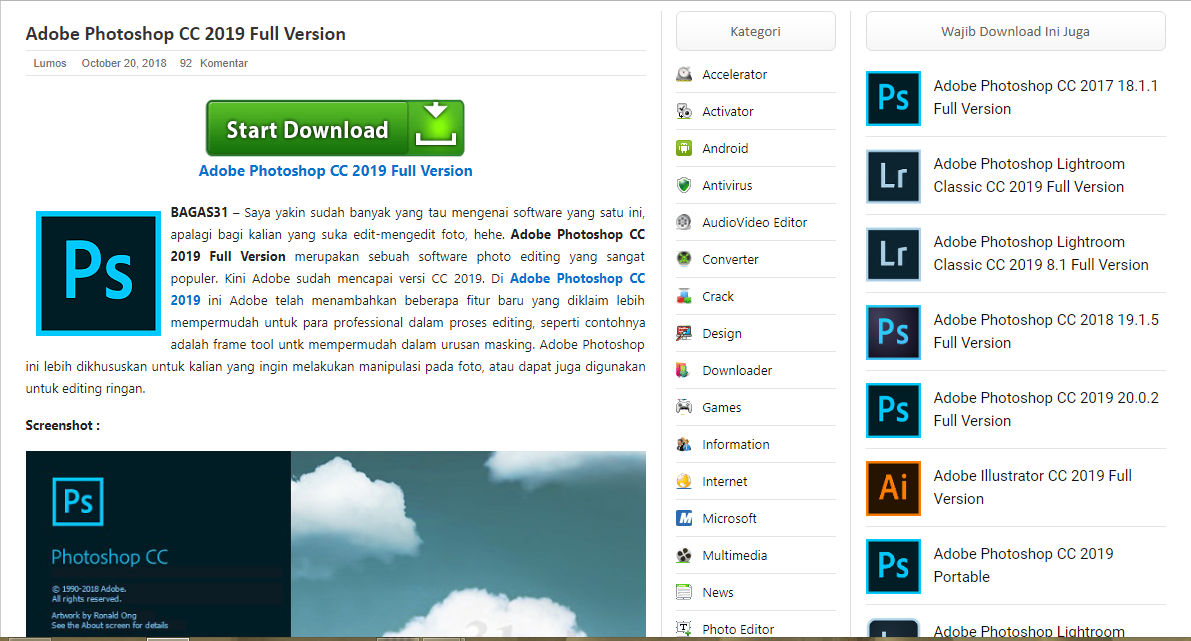
Task: Click the Microsoft category icon
Action: pyautogui.click(x=684, y=518)
